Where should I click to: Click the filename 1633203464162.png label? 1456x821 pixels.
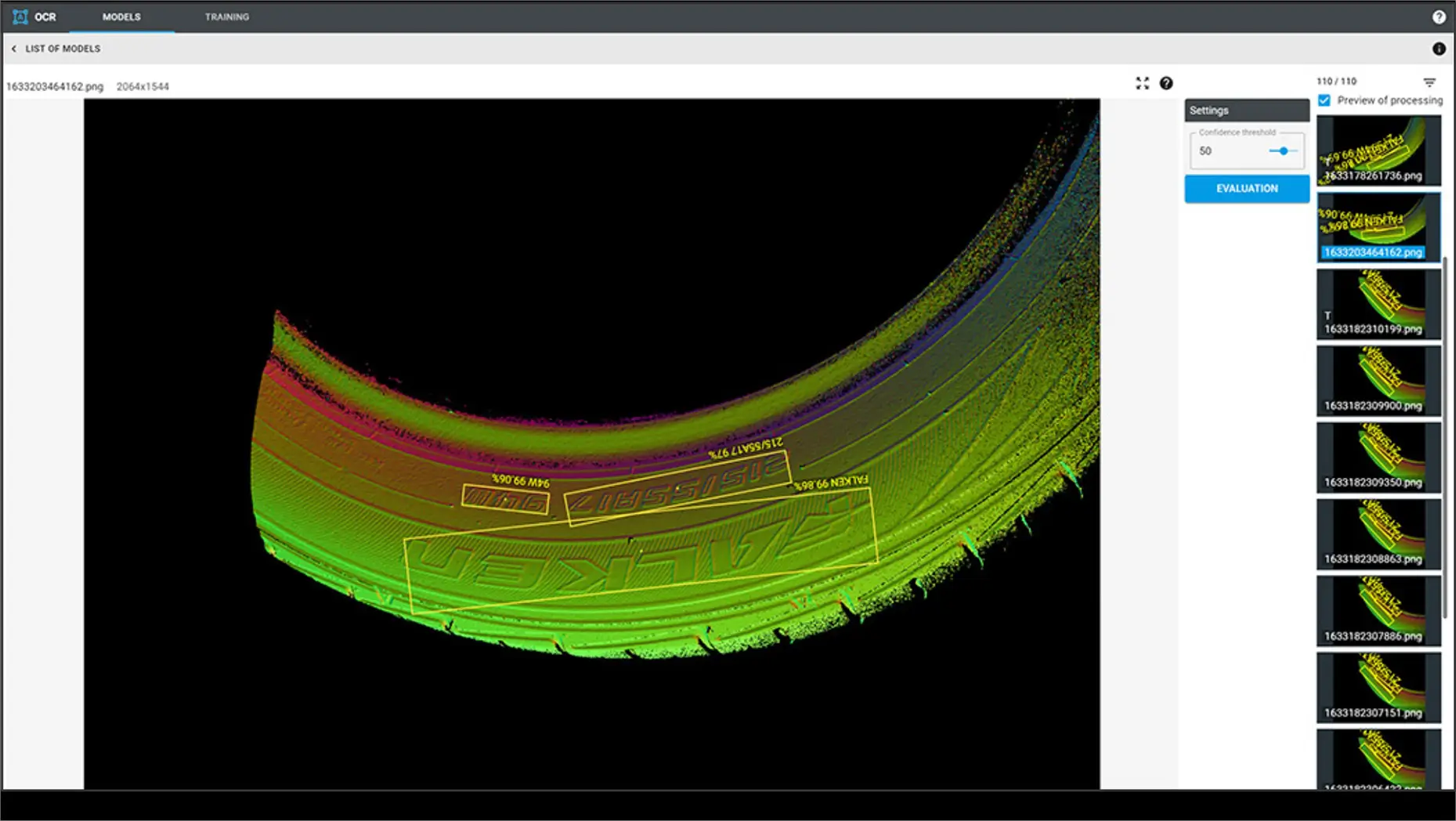(x=55, y=86)
